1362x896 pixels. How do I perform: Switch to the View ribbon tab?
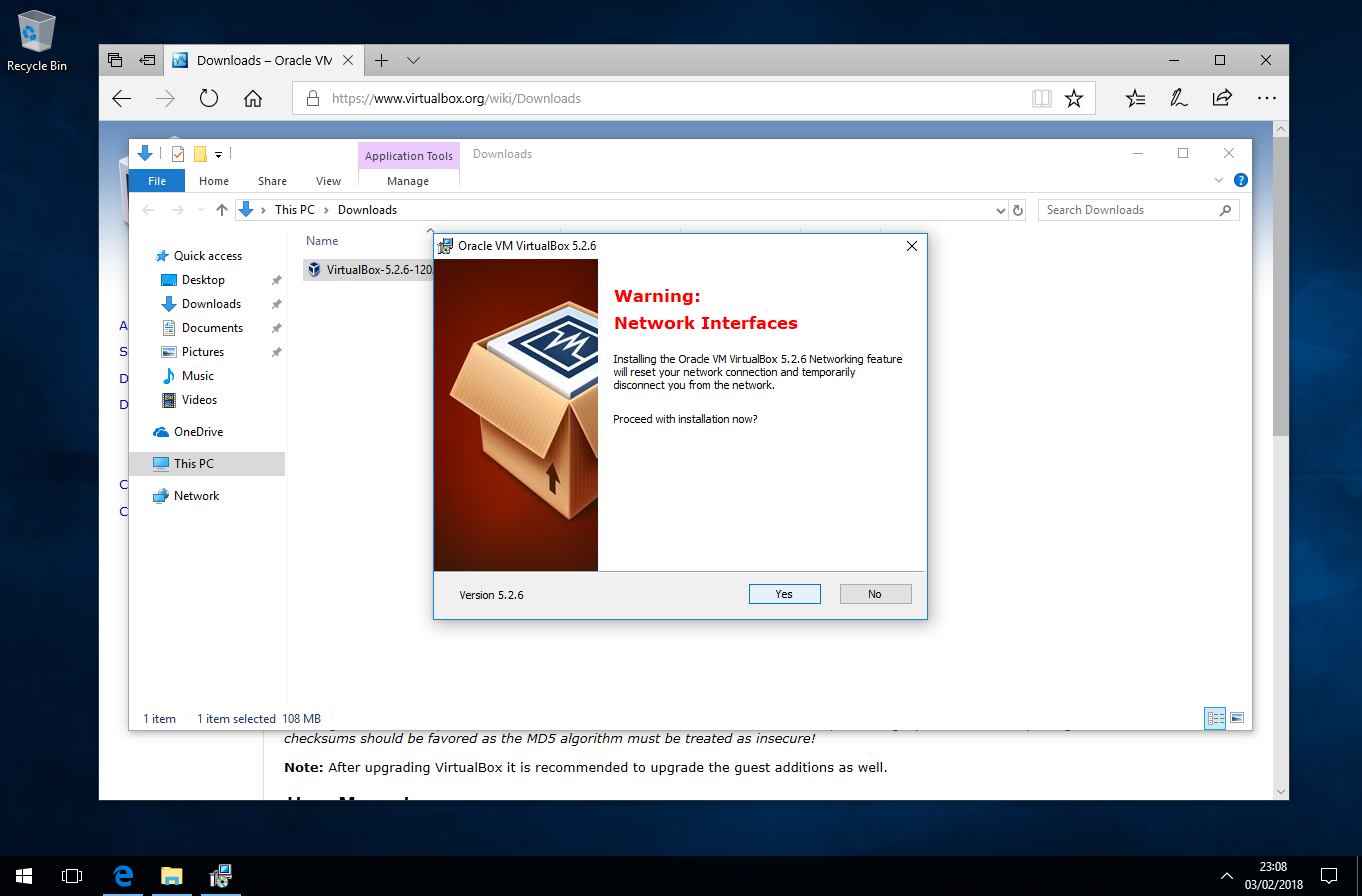328,181
